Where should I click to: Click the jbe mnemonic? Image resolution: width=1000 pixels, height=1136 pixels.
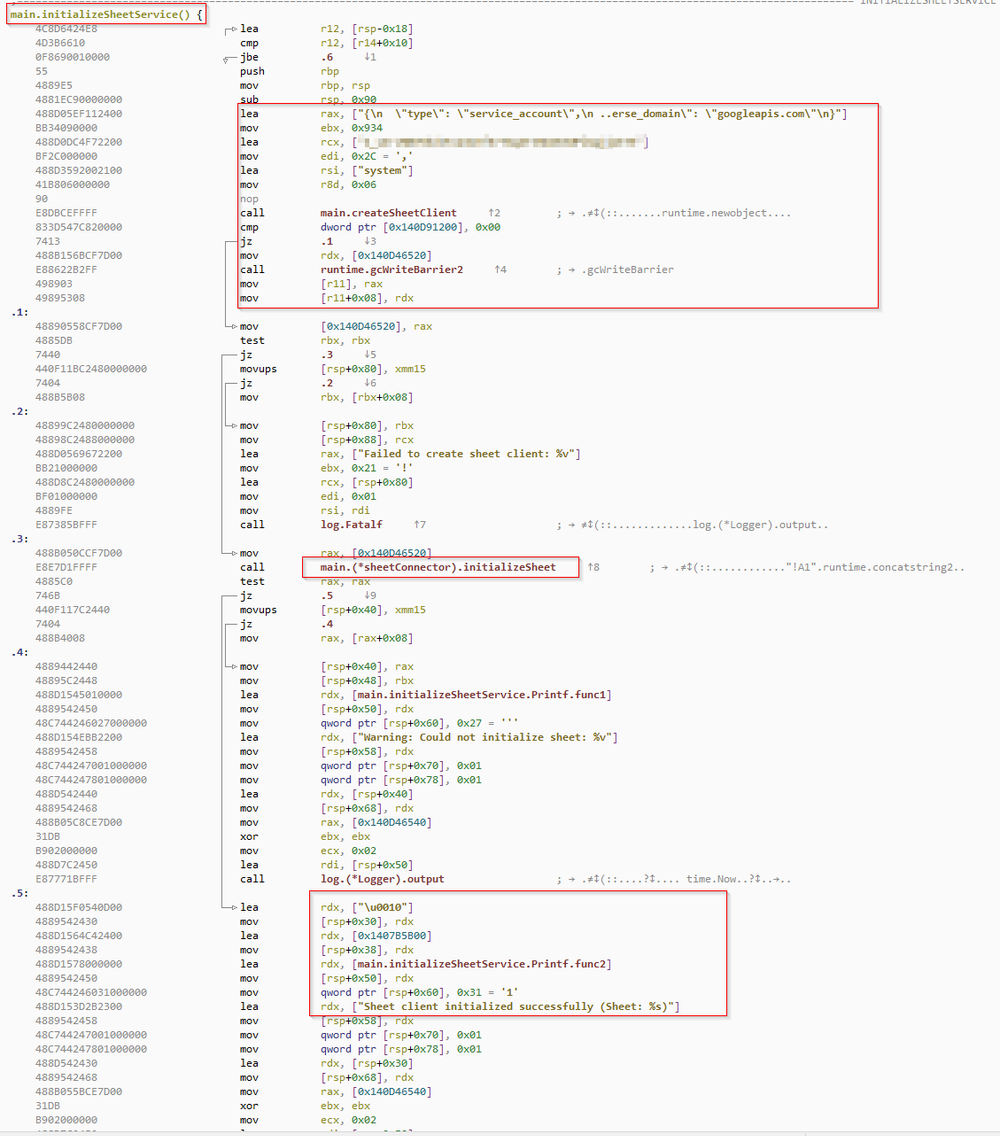(249, 57)
